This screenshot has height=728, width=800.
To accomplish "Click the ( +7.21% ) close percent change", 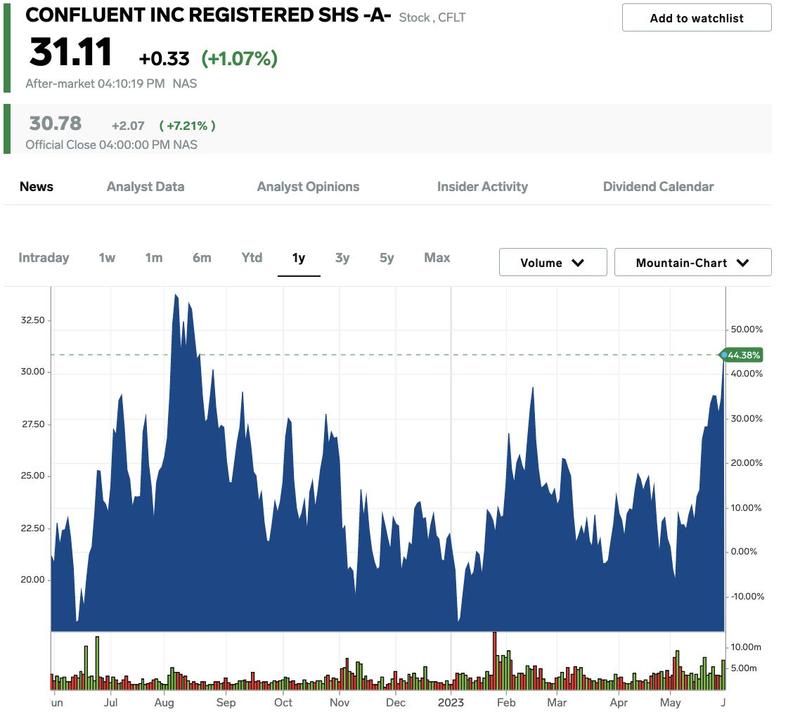I will point(187,125).
